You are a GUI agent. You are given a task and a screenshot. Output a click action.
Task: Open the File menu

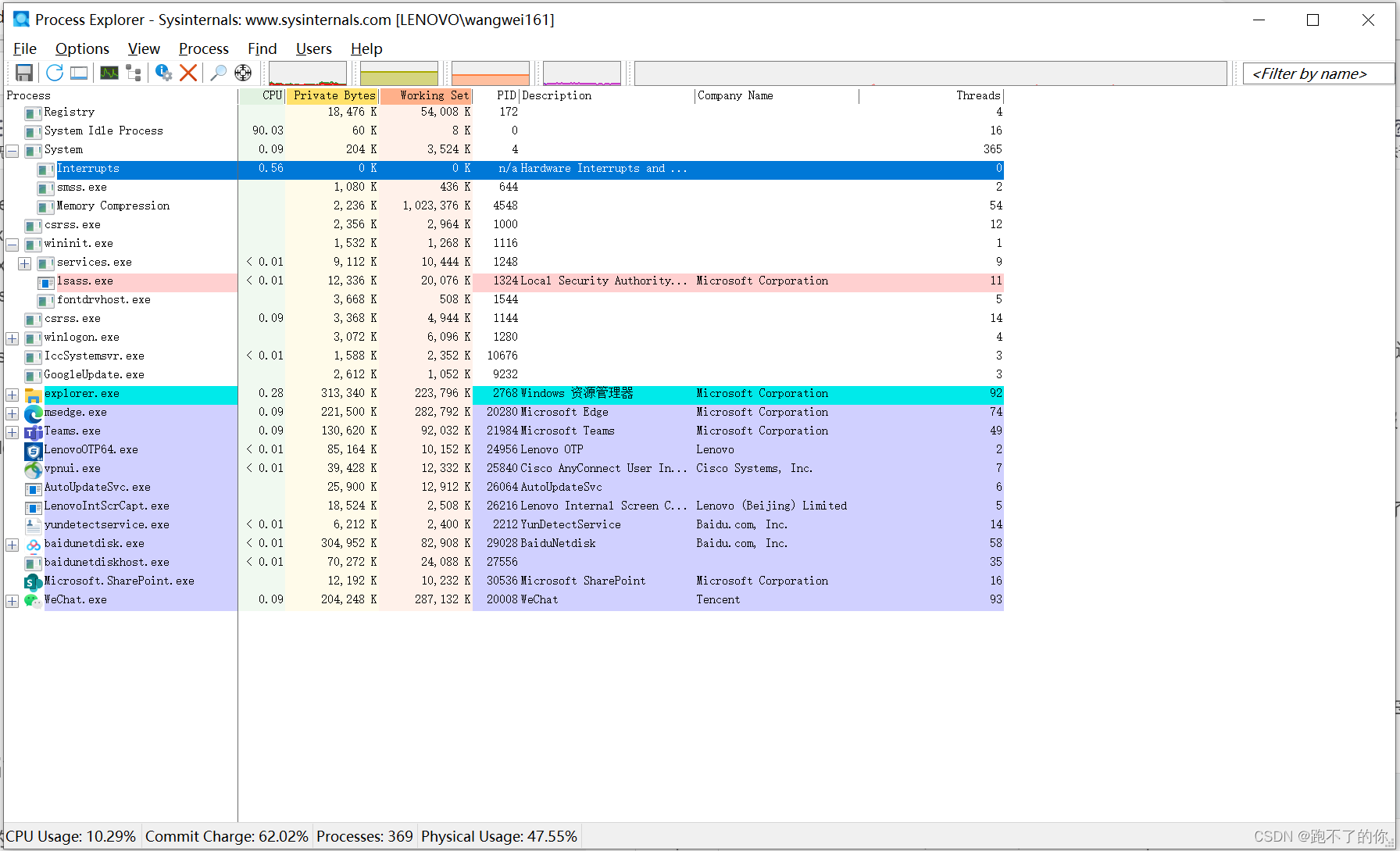point(25,48)
